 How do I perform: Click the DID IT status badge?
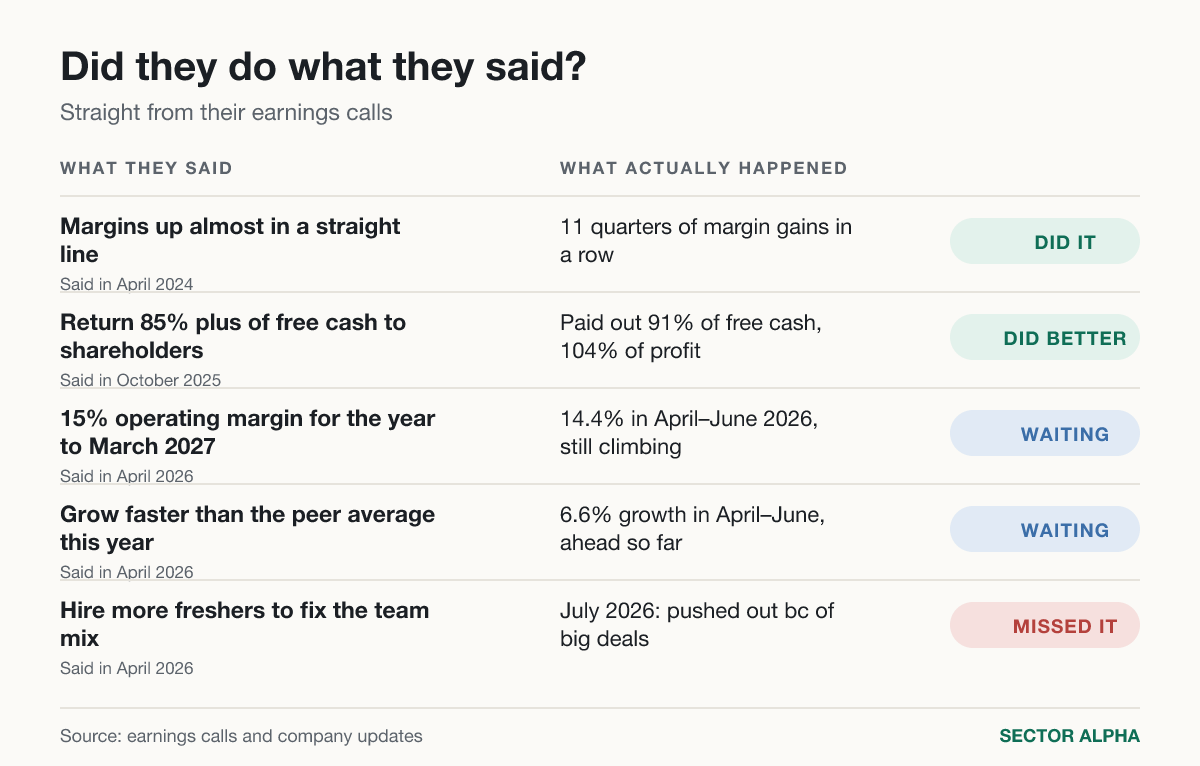pos(1045,241)
